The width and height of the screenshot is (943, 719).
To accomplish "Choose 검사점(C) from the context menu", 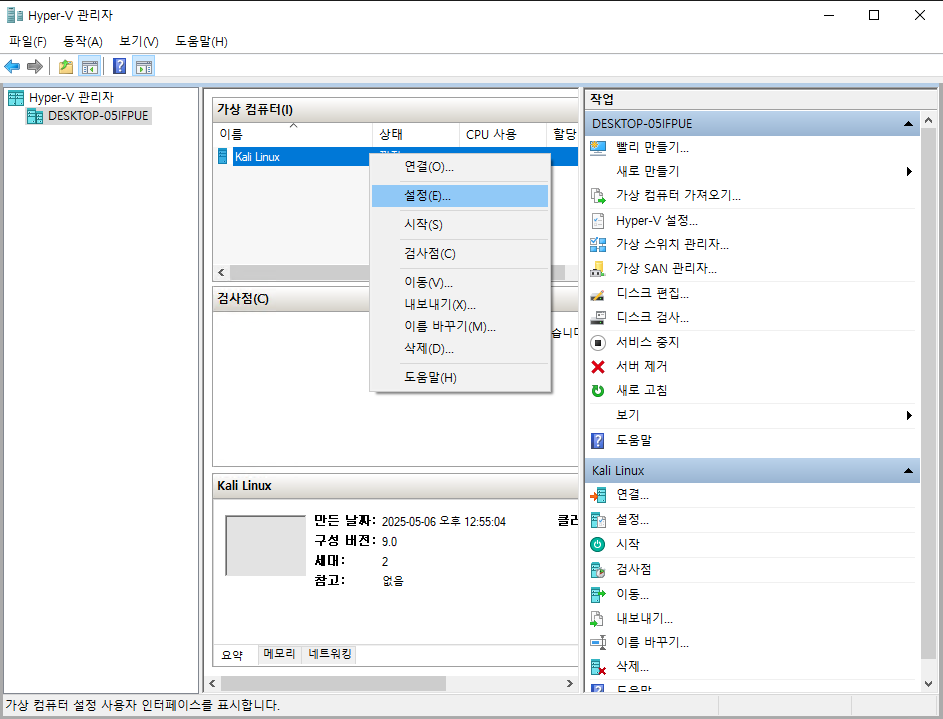I will click(429, 254).
